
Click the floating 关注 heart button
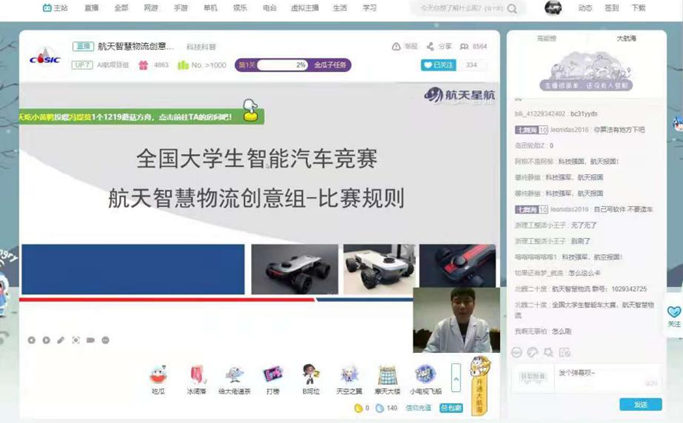[674, 316]
